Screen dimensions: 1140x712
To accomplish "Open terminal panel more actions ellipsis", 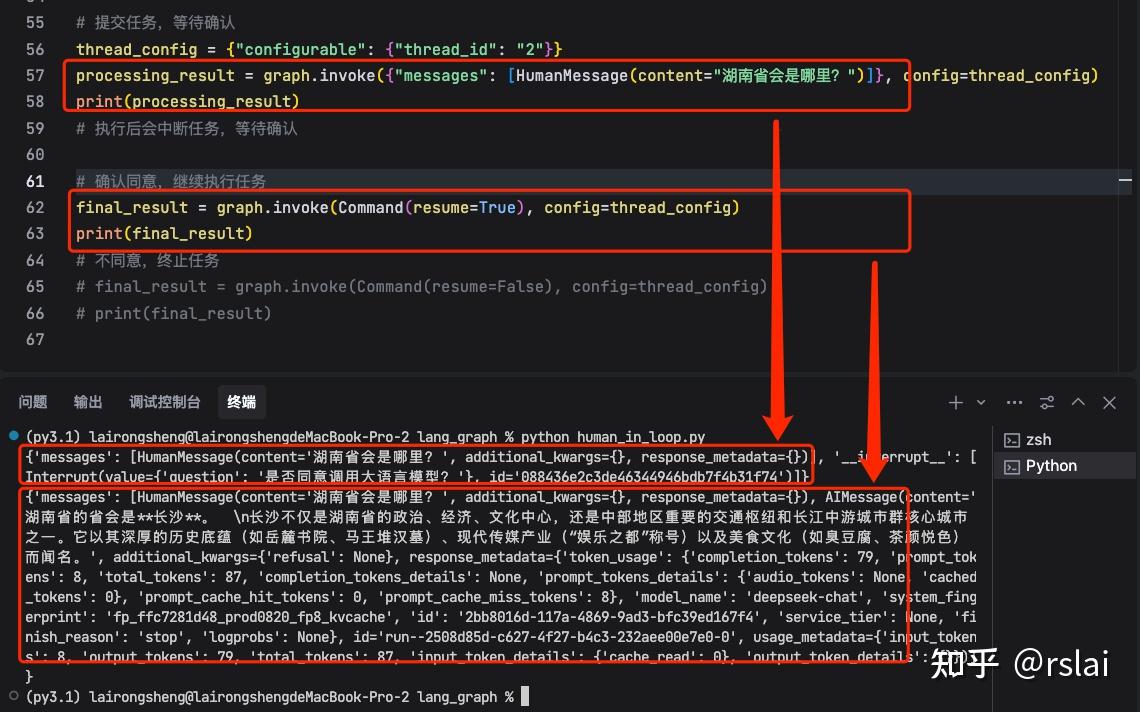I will [1014, 402].
